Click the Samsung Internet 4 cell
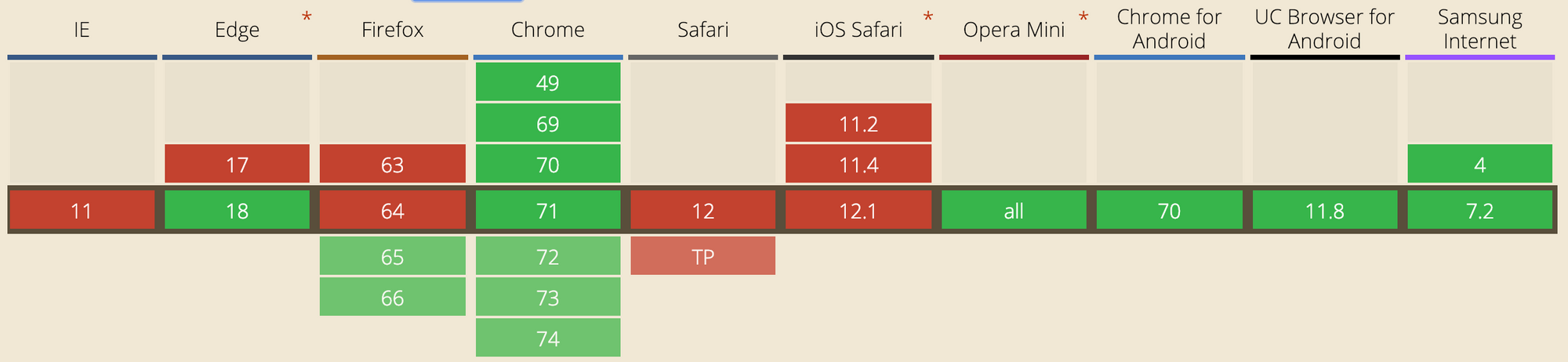This screenshot has width=1568, height=362. click(x=1479, y=164)
